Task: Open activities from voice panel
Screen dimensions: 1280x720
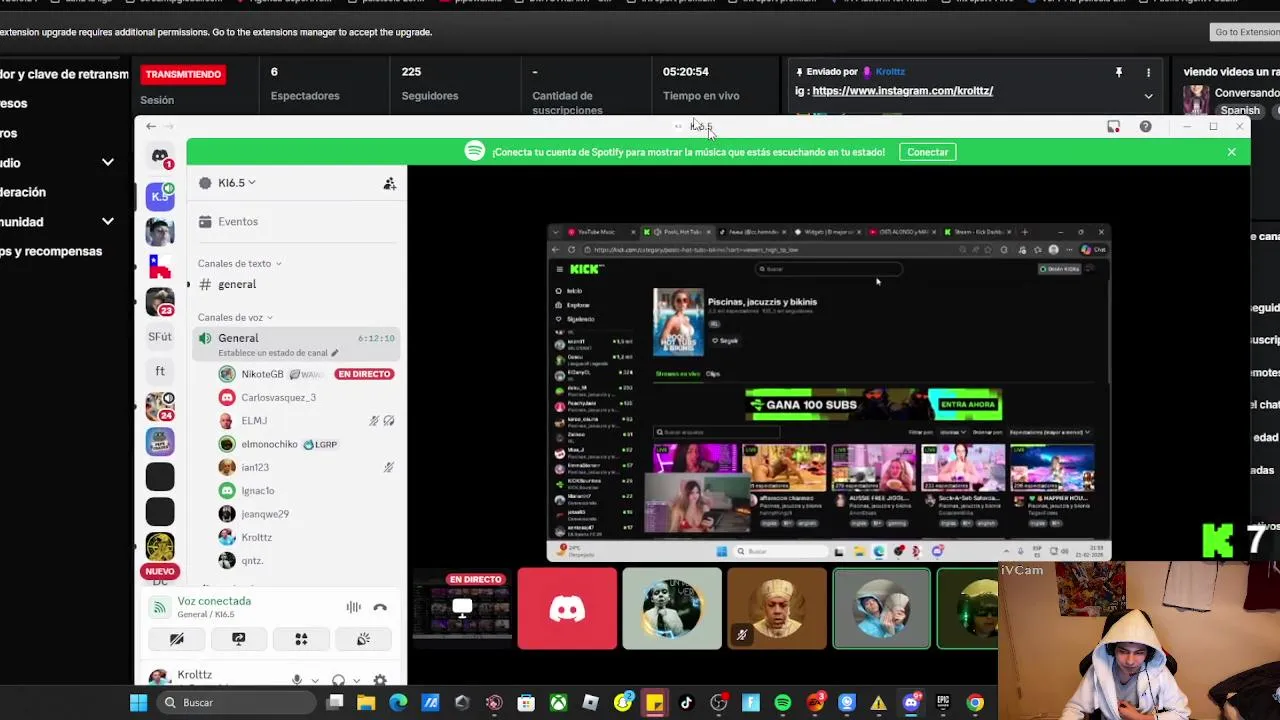Action: (x=301, y=639)
